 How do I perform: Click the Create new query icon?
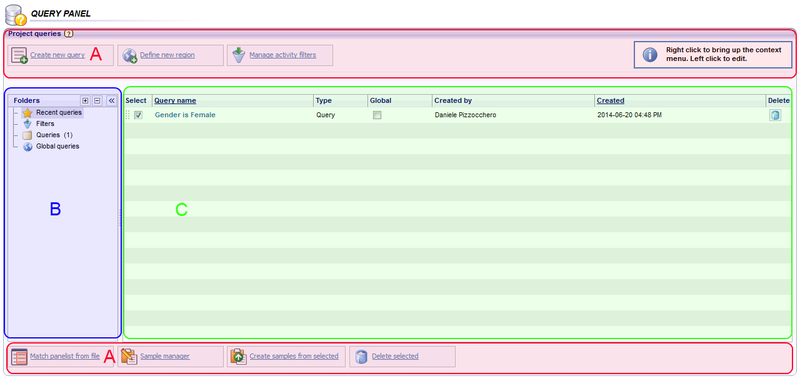[19, 55]
